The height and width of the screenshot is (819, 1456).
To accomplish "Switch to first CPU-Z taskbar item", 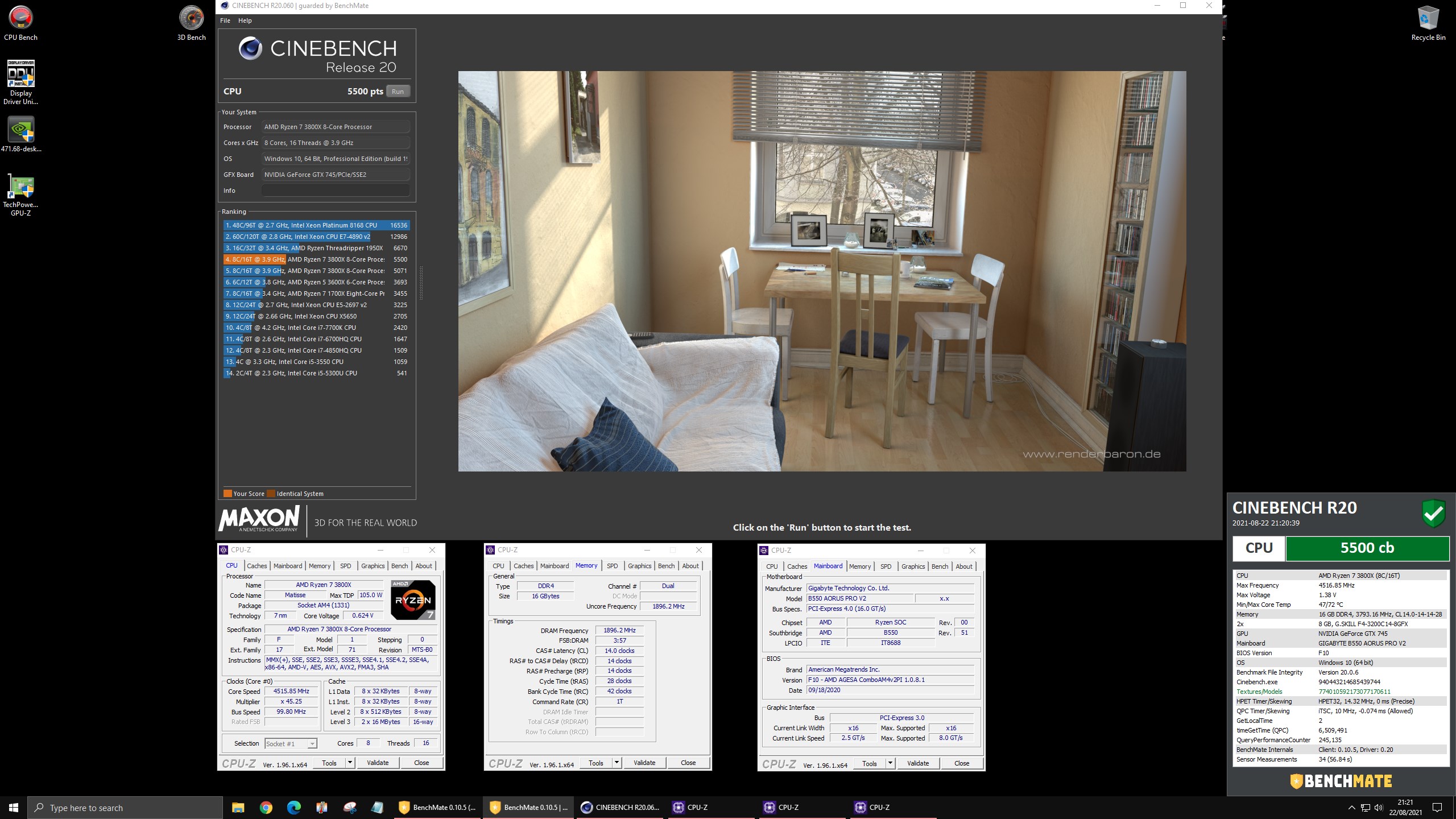I will click(x=711, y=808).
